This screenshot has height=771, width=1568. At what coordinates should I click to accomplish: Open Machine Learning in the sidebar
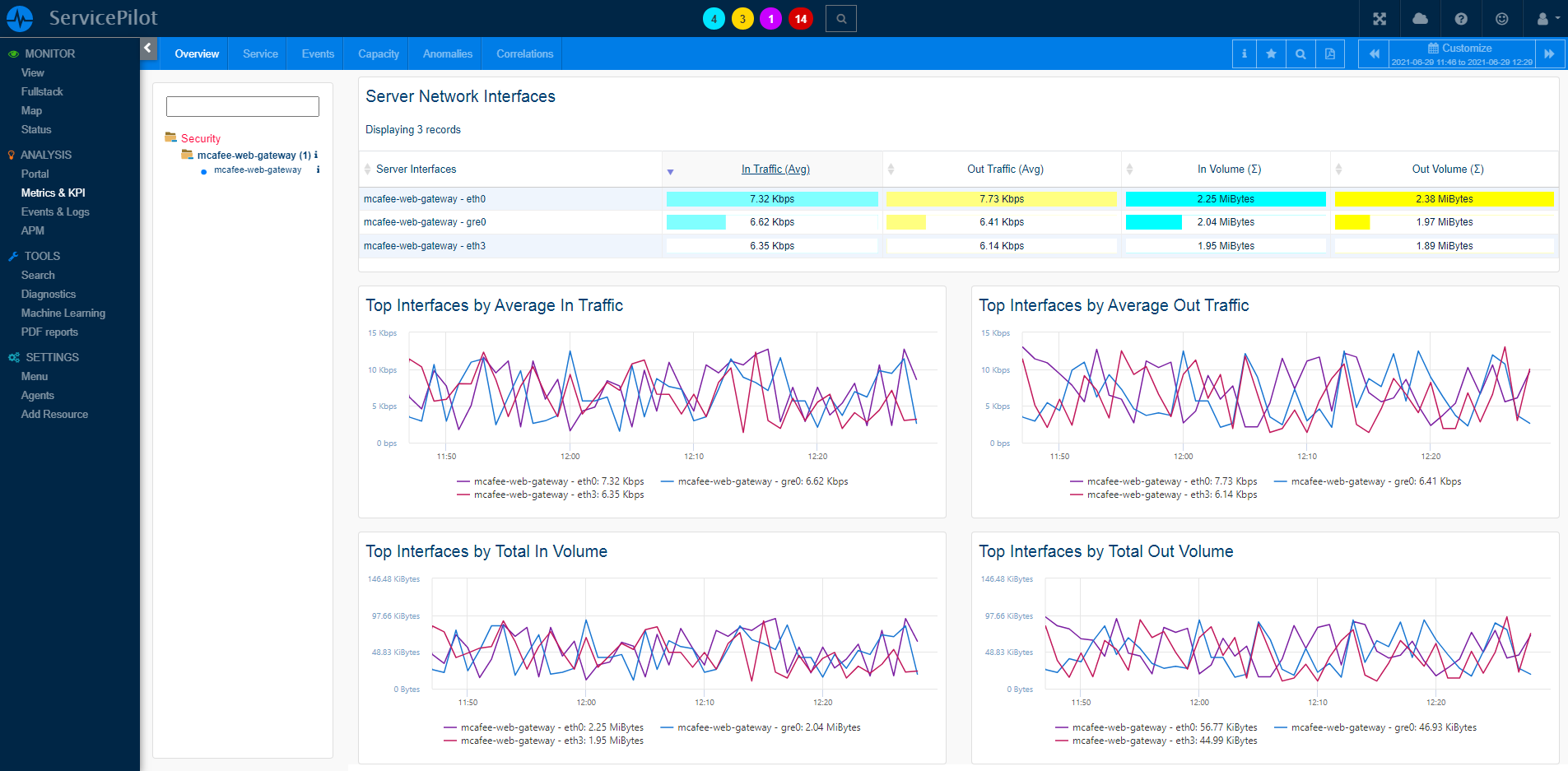pos(63,314)
